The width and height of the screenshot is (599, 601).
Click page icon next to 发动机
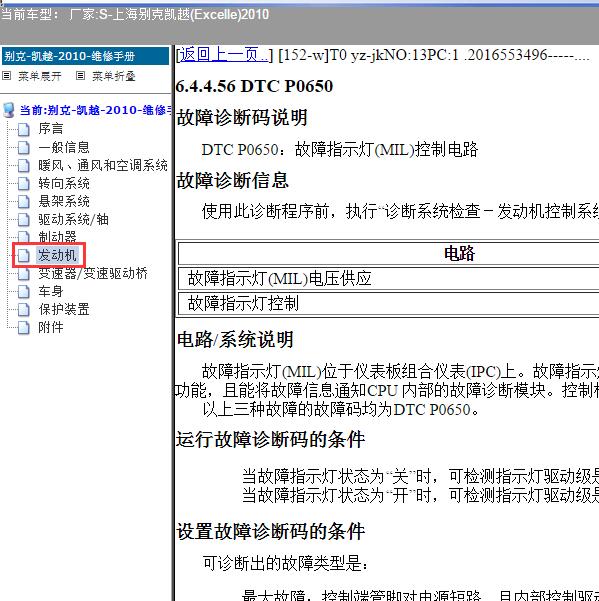(x=24, y=256)
